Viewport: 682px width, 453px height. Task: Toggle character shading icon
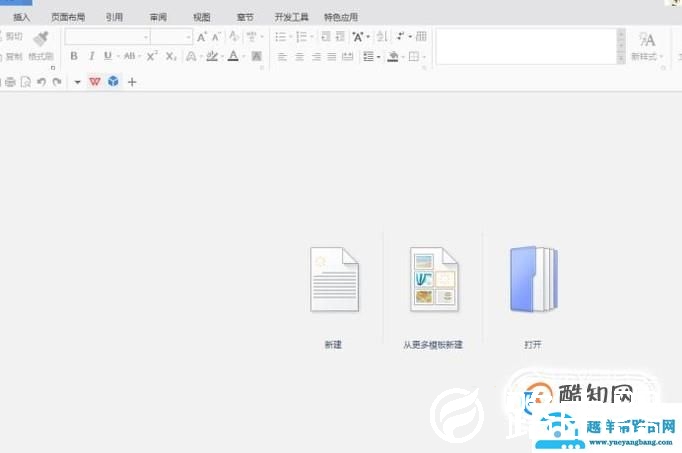tap(257, 56)
